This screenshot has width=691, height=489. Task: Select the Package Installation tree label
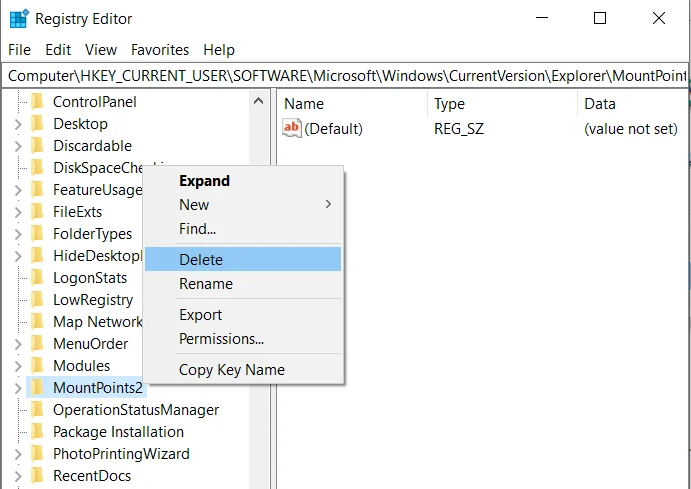(x=118, y=432)
